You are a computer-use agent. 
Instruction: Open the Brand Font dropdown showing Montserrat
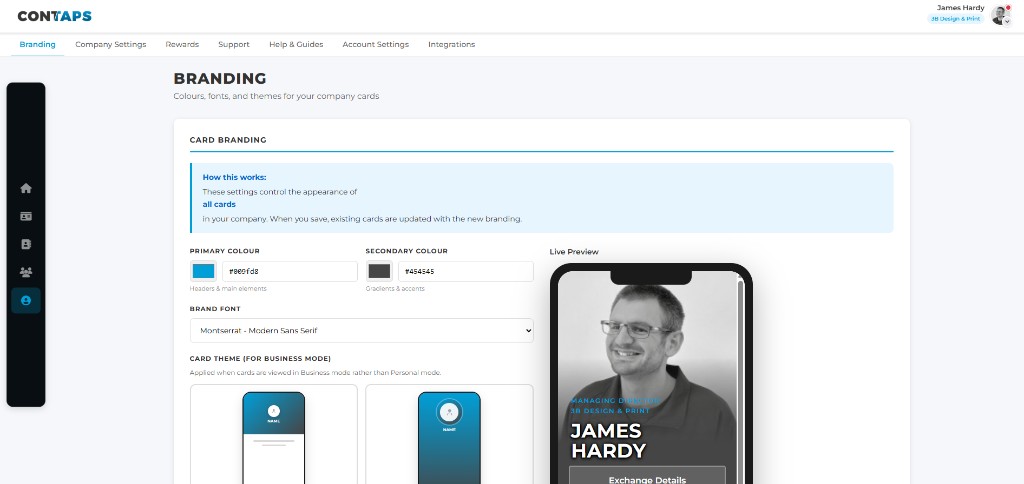point(362,331)
